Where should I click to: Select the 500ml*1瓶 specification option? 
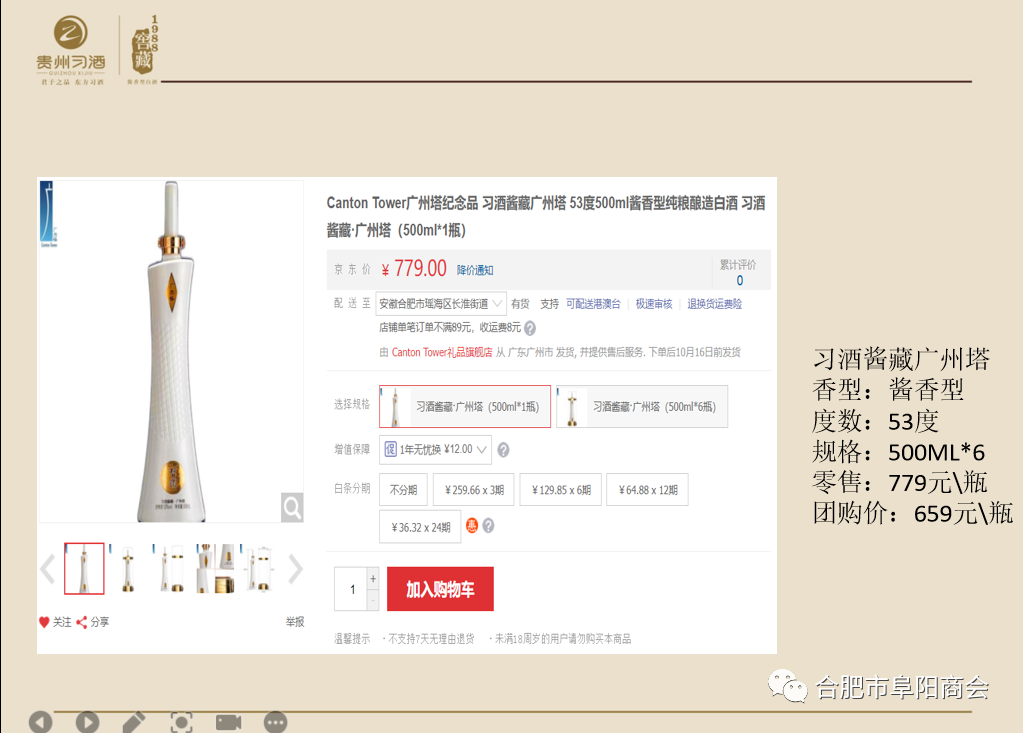465,406
